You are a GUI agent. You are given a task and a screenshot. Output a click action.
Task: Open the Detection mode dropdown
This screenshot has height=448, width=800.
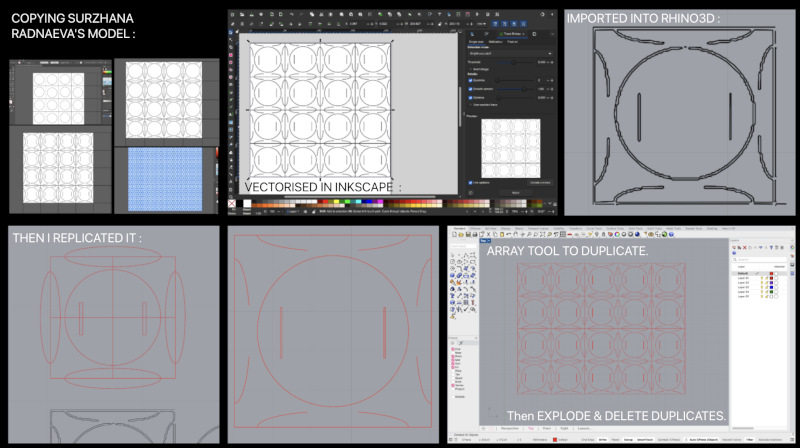[510, 53]
